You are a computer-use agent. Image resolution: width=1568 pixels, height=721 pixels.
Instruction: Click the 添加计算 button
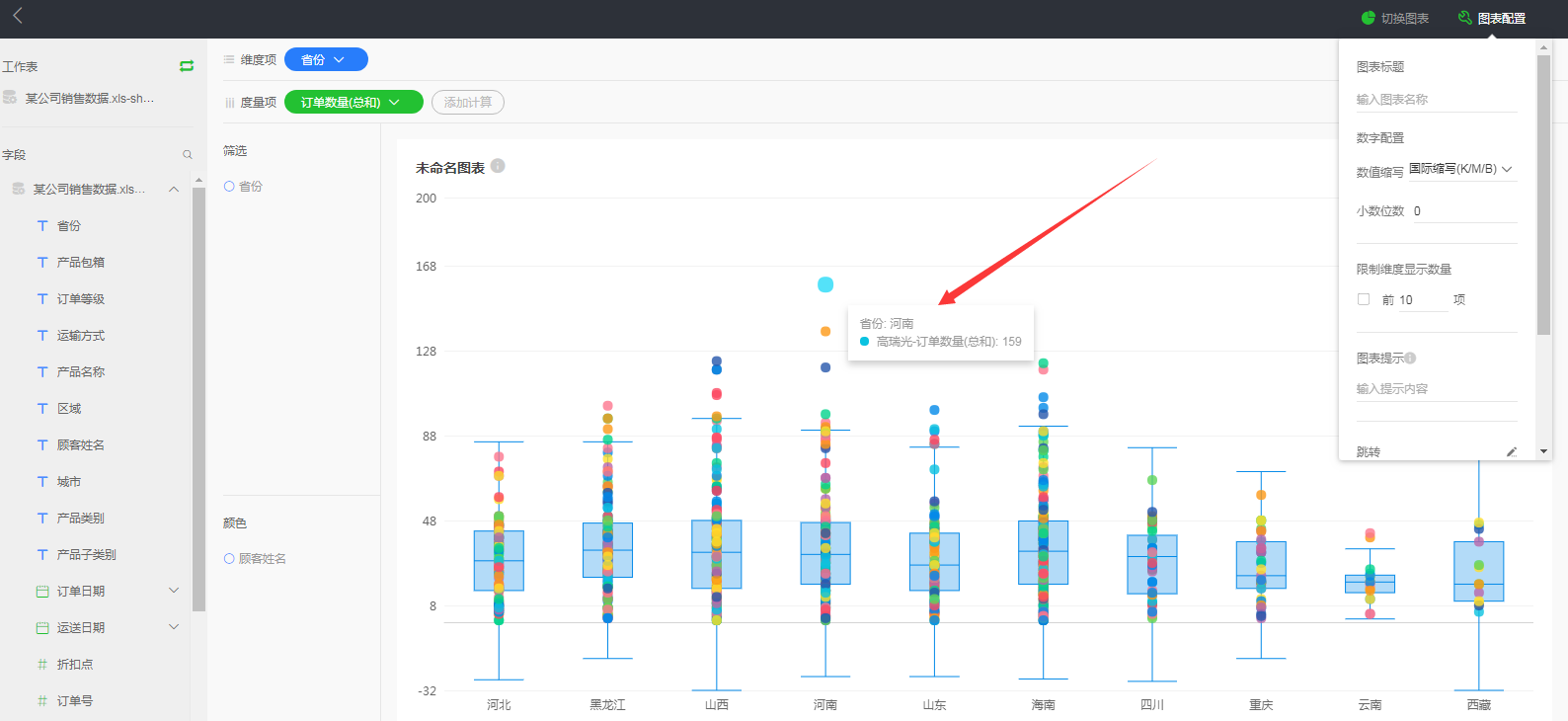(x=468, y=103)
